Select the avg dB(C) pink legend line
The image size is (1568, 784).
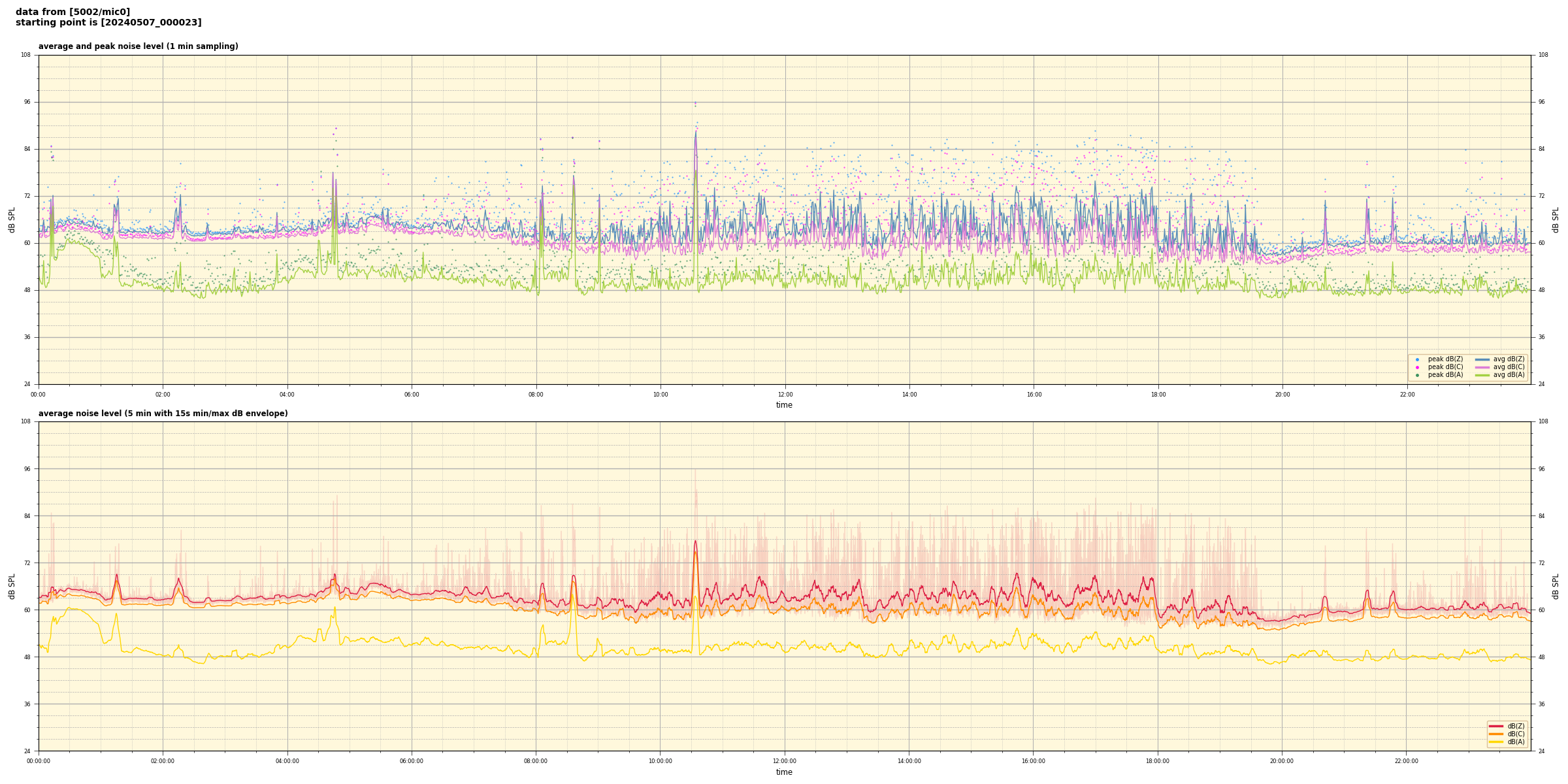coord(1482,367)
